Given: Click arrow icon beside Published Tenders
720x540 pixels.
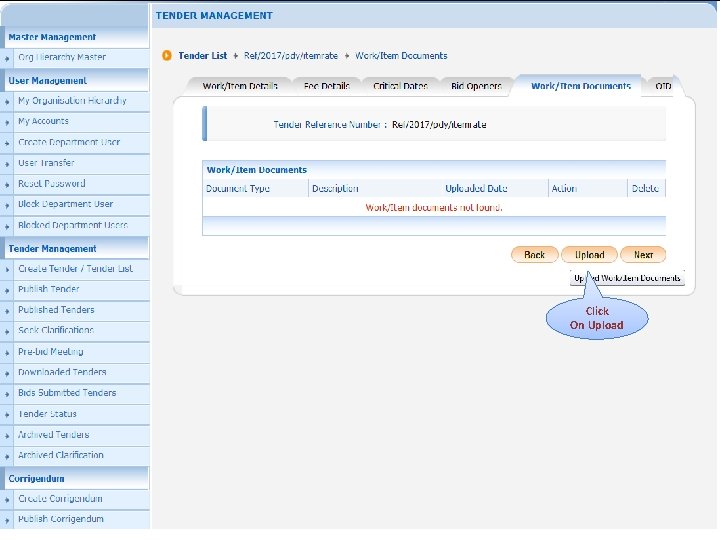Looking at the screenshot, I should 7,311.
